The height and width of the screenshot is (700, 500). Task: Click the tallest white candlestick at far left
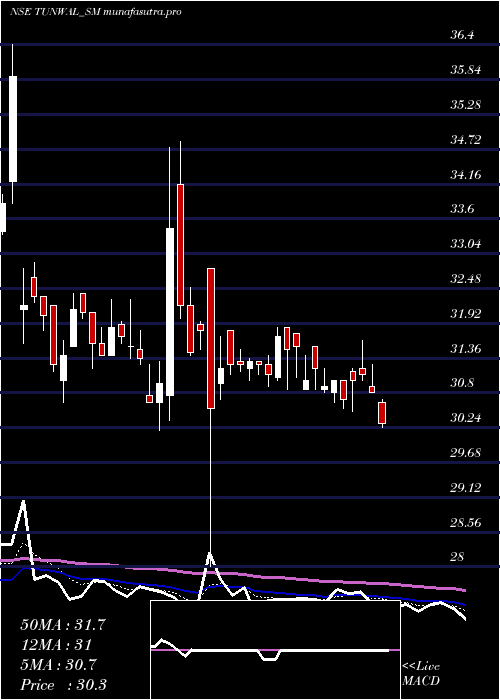tap(12, 129)
